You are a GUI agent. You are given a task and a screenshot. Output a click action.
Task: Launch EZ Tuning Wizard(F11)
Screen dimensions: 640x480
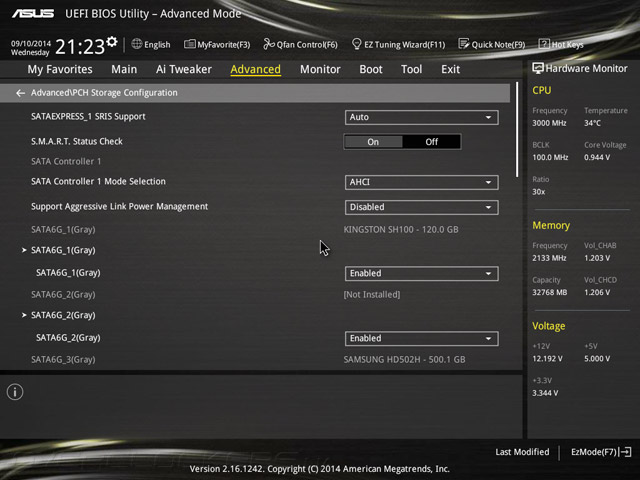(x=398, y=44)
